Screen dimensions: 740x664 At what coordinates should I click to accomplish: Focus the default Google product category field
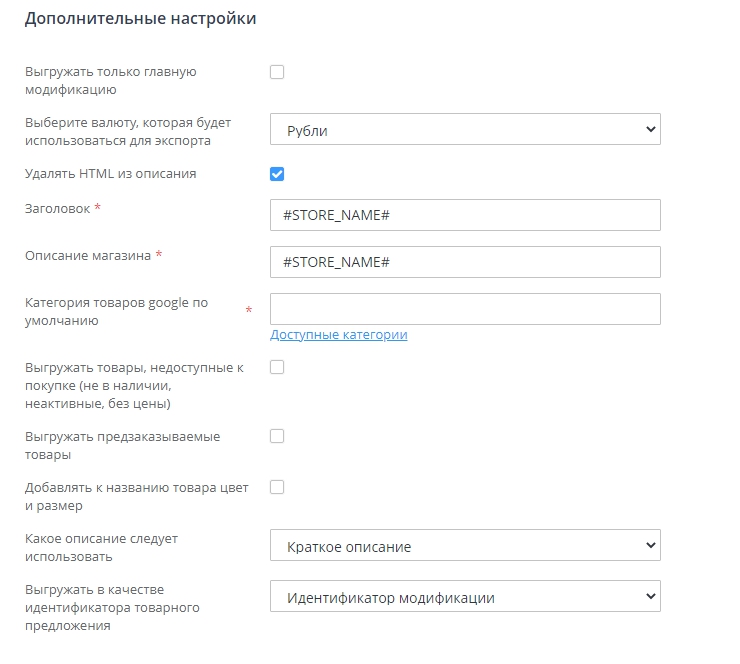pos(465,309)
